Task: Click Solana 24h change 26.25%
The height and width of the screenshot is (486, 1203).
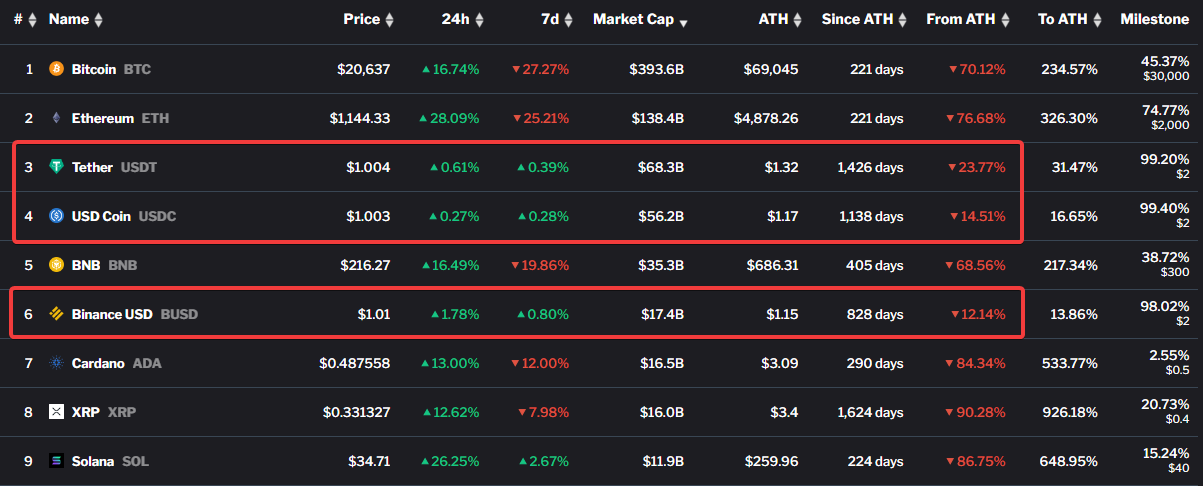Action: (450, 461)
